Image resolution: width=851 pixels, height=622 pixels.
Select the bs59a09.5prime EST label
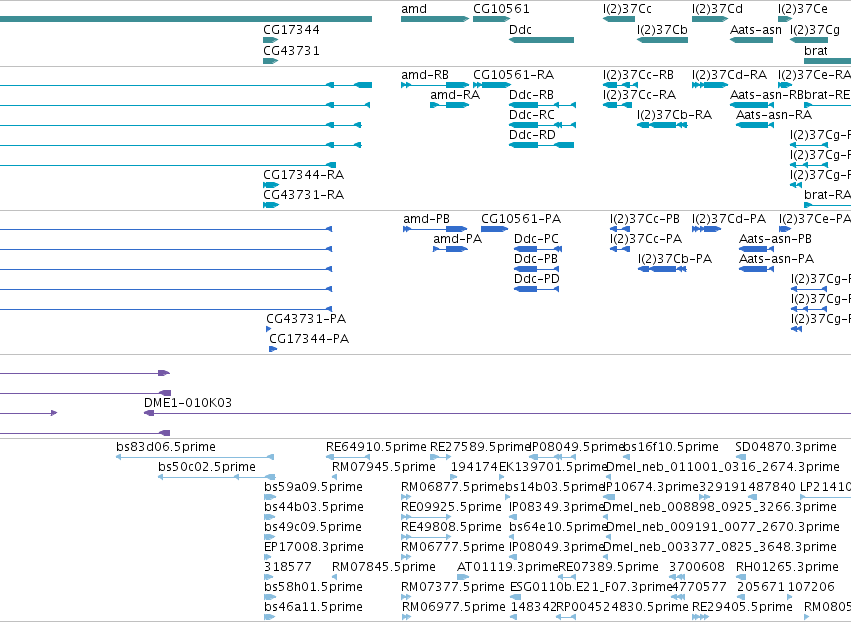point(313,487)
